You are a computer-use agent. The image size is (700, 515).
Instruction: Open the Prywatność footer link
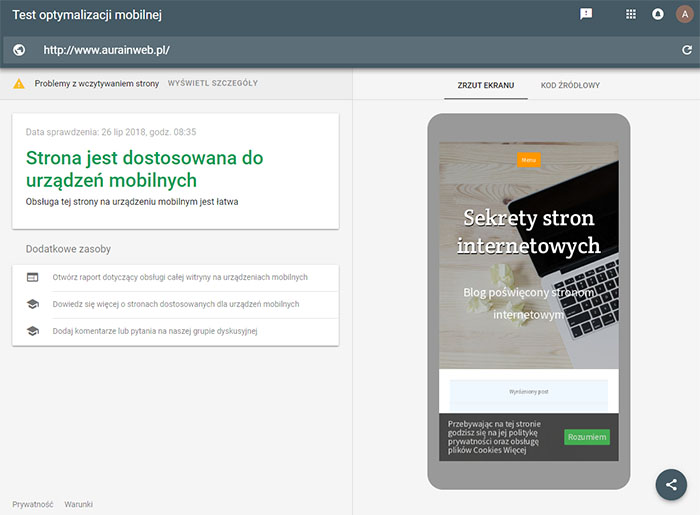point(33,504)
